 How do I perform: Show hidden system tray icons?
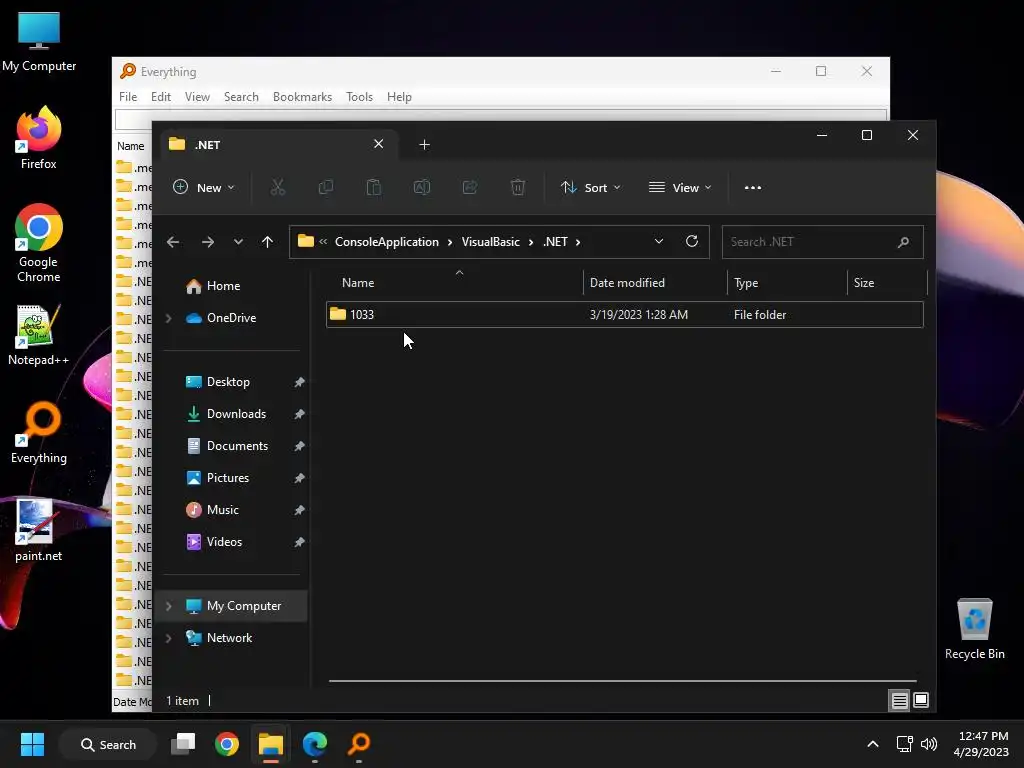pyautogui.click(x=872, y=744)
